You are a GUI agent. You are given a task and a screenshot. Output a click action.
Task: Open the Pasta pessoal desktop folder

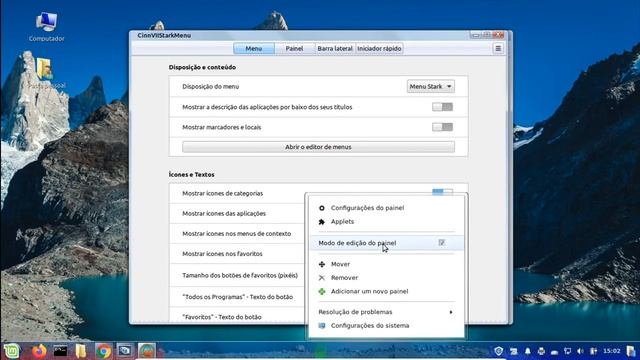[46, 73]
